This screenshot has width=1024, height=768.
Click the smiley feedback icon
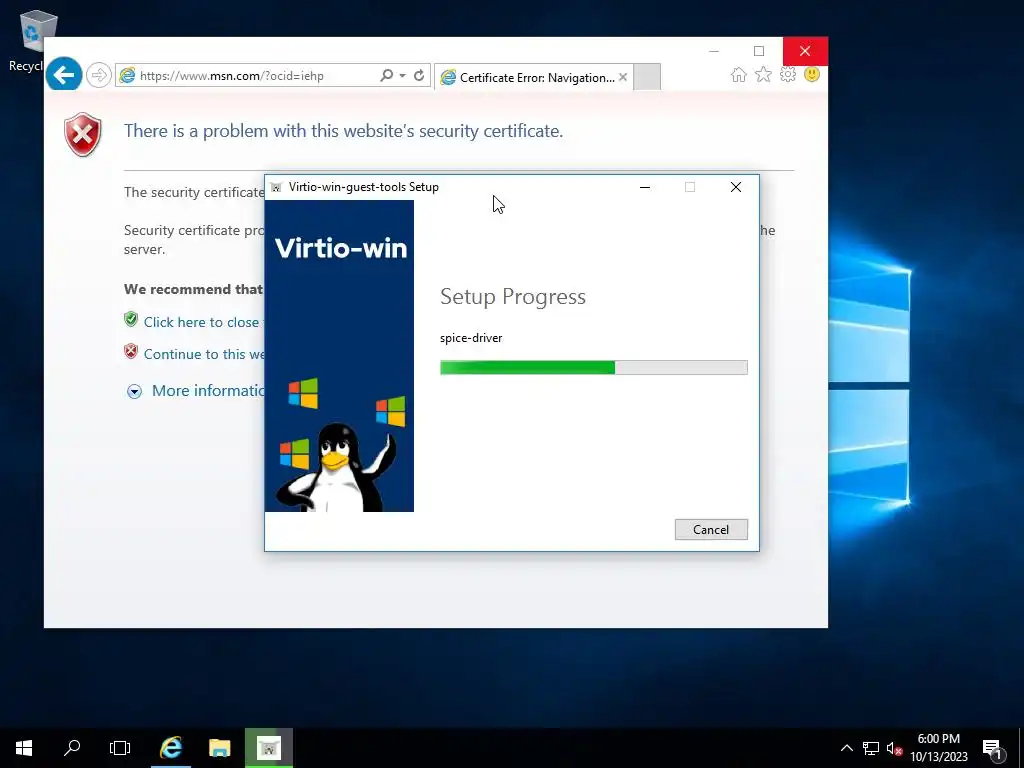coord(812,74)
